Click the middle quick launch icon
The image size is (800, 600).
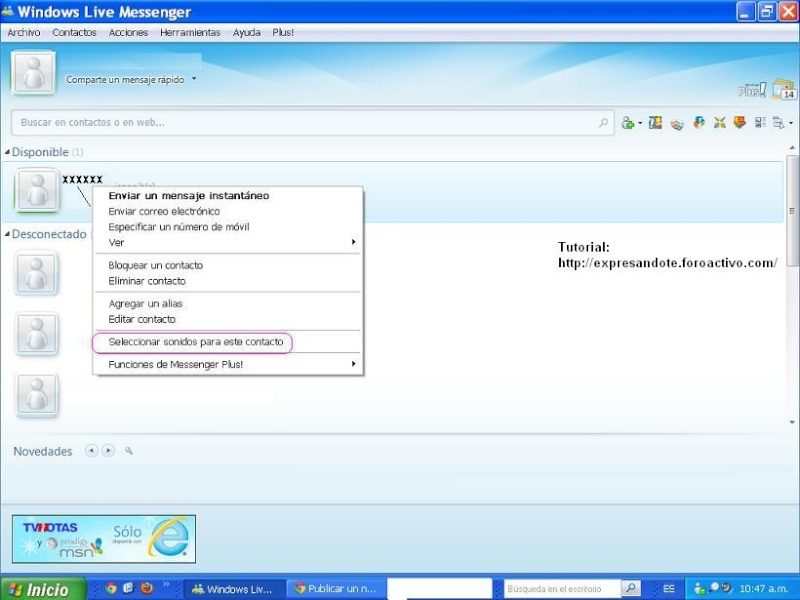128,588
